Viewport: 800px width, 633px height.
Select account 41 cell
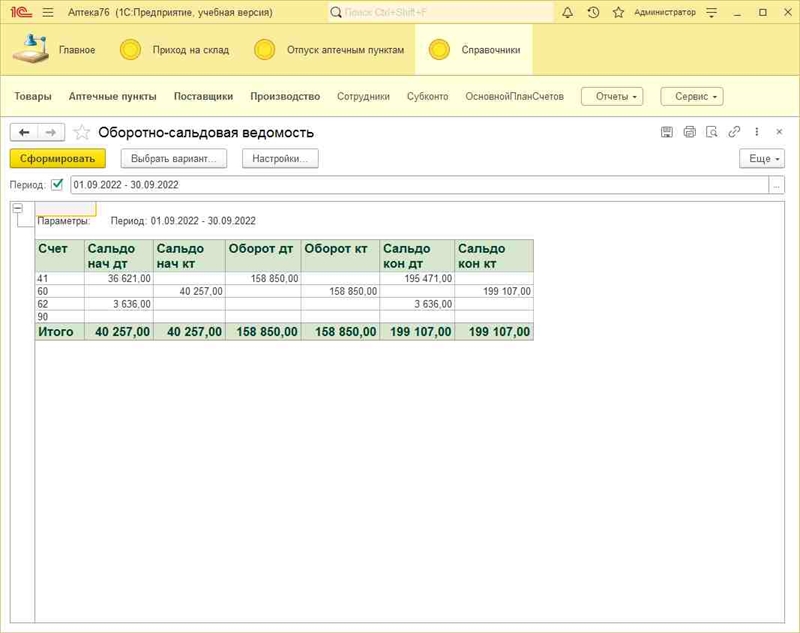(x=60, y=278)
